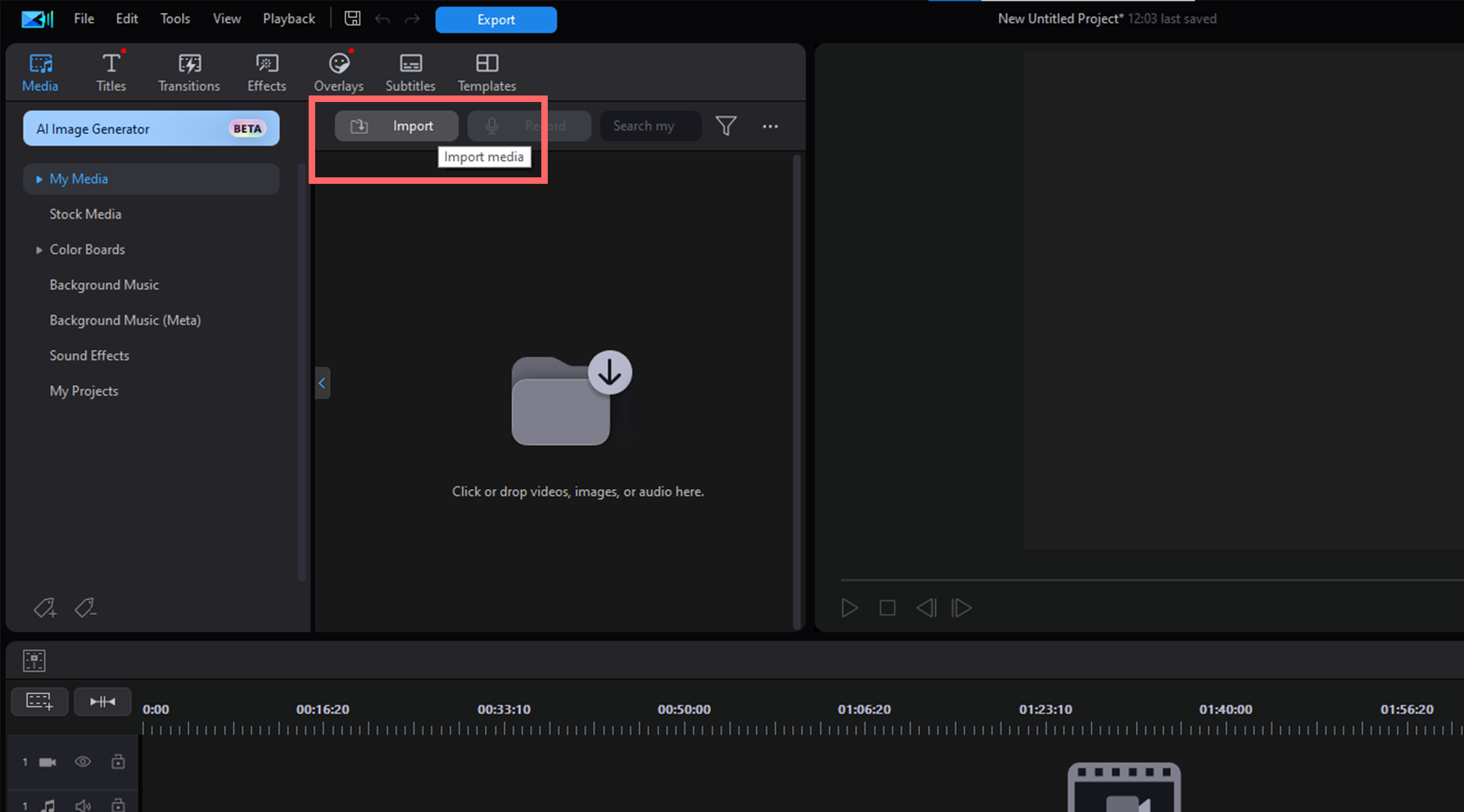The height and width of the screenshot is (812, 1464).
Task: Open the Tools menu
Action: coord(175,19)
